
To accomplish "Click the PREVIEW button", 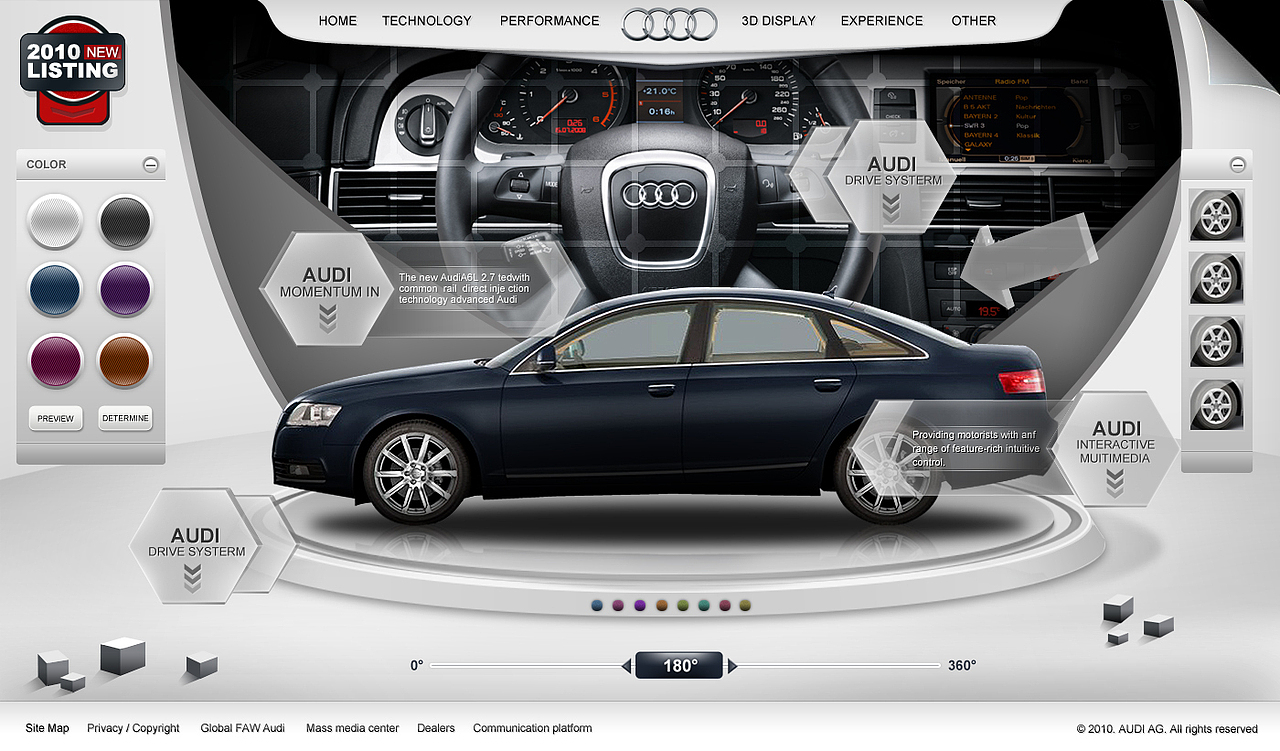I will pos(56,418).
